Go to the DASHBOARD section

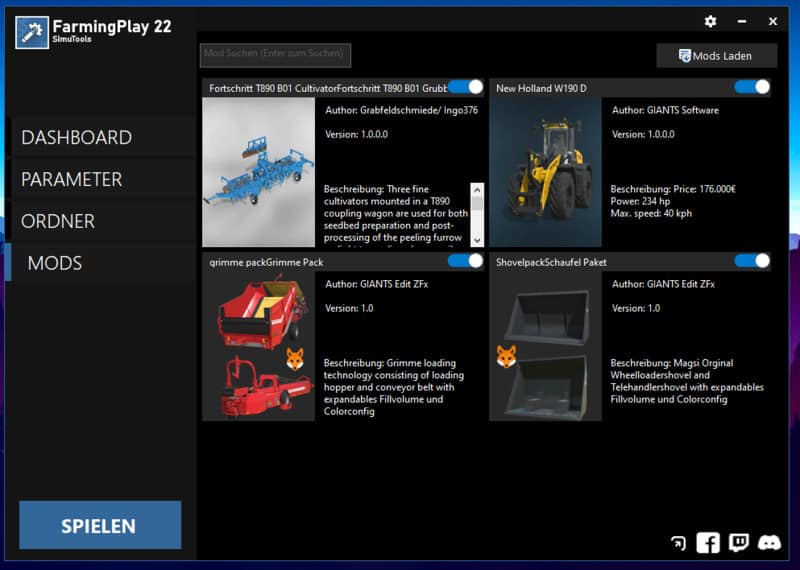point(77,138)
